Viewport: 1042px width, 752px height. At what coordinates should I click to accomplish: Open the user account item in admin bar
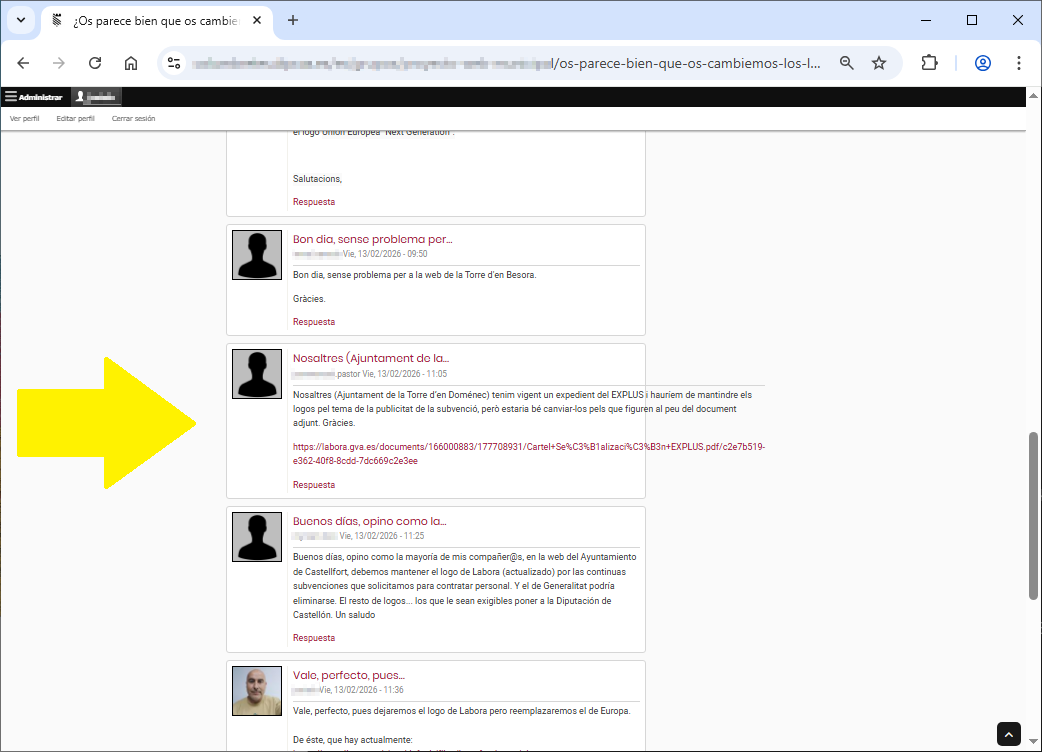[96, 97]
